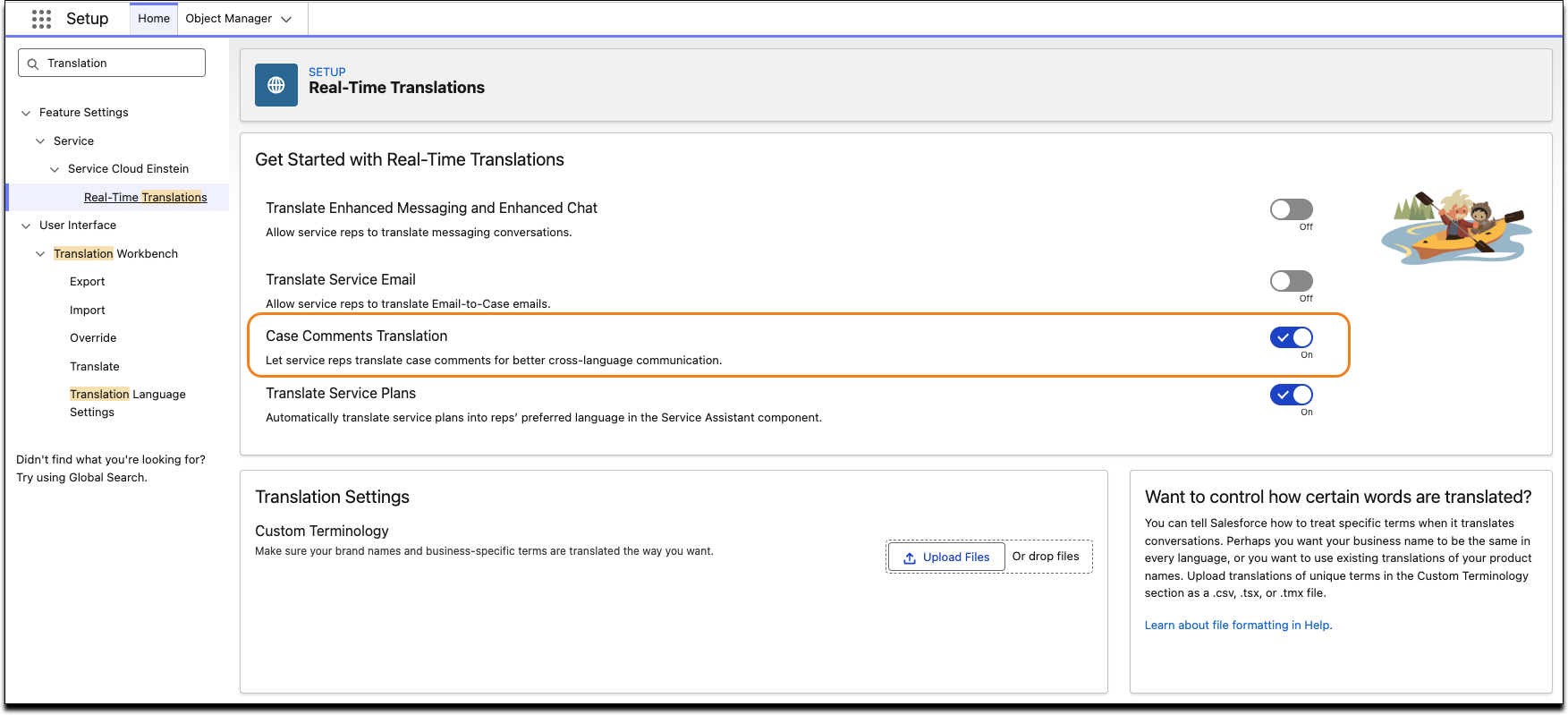This screenshot has width=1568, height=715.
Task: Click the upload arrow icon on Upload Files
Action: tap(910, 558)
